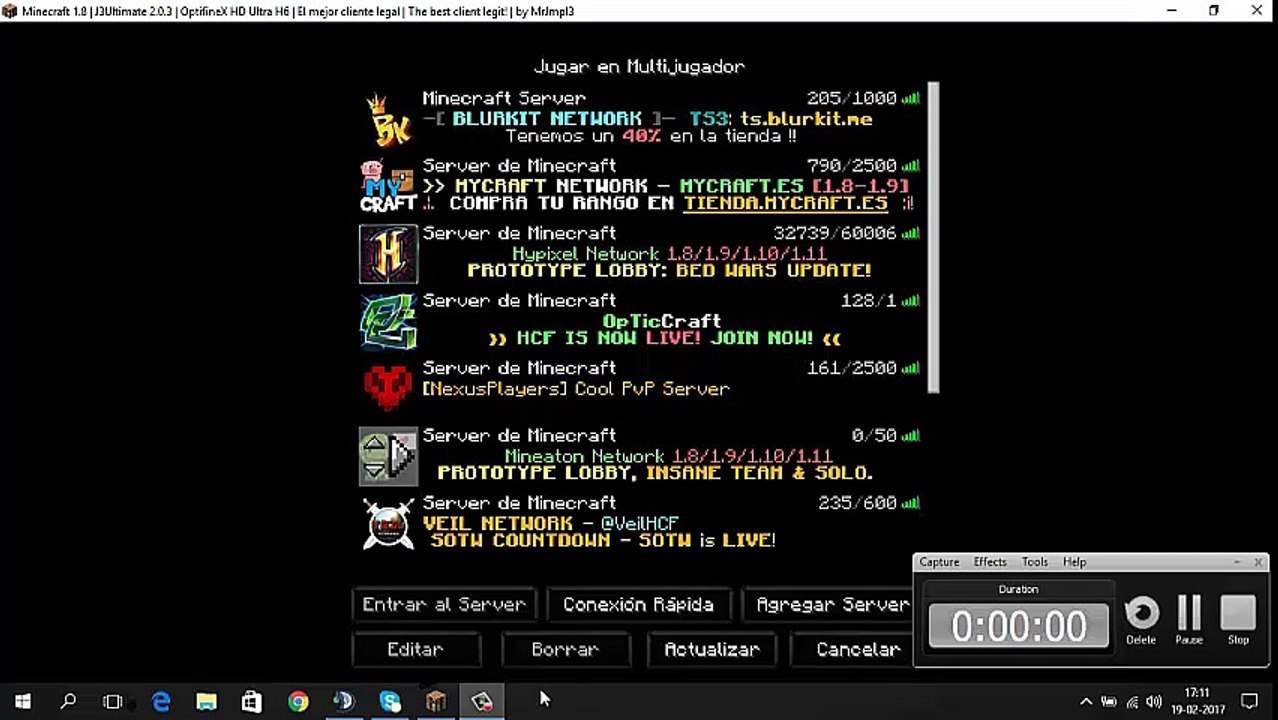1278x720 pixels.
Task: Select 'PROTOTYPE LOBBY, INSANE TEAM & SOLO.' text
Action: [655, 473]
